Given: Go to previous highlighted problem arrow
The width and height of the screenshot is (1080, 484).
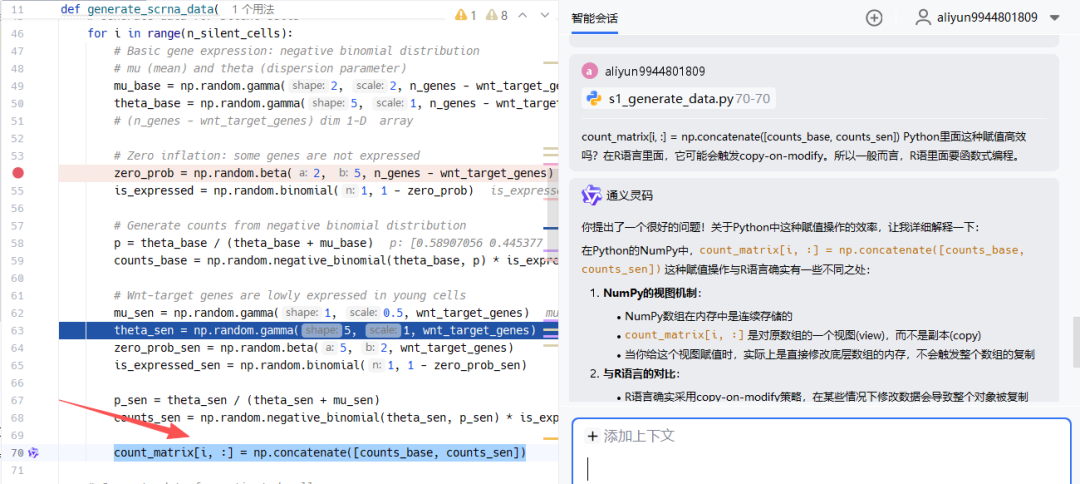Looking at the screenshot, I should coord(523,14).
